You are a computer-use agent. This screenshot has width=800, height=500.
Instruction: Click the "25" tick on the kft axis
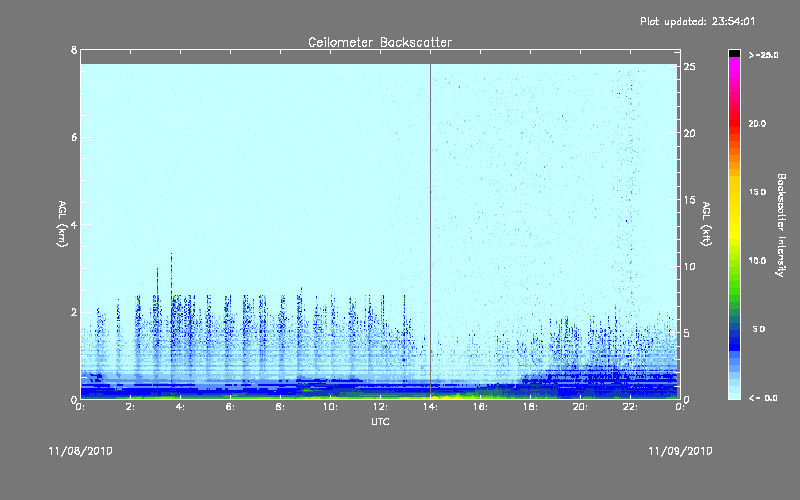pos(689,67)
